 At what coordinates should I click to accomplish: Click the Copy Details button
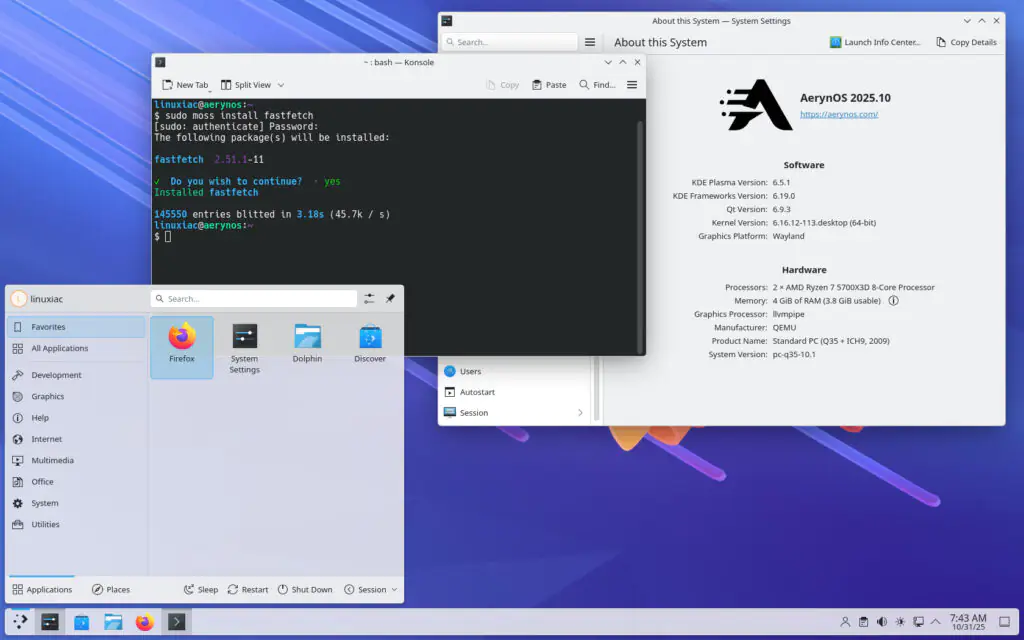[966, 42]
